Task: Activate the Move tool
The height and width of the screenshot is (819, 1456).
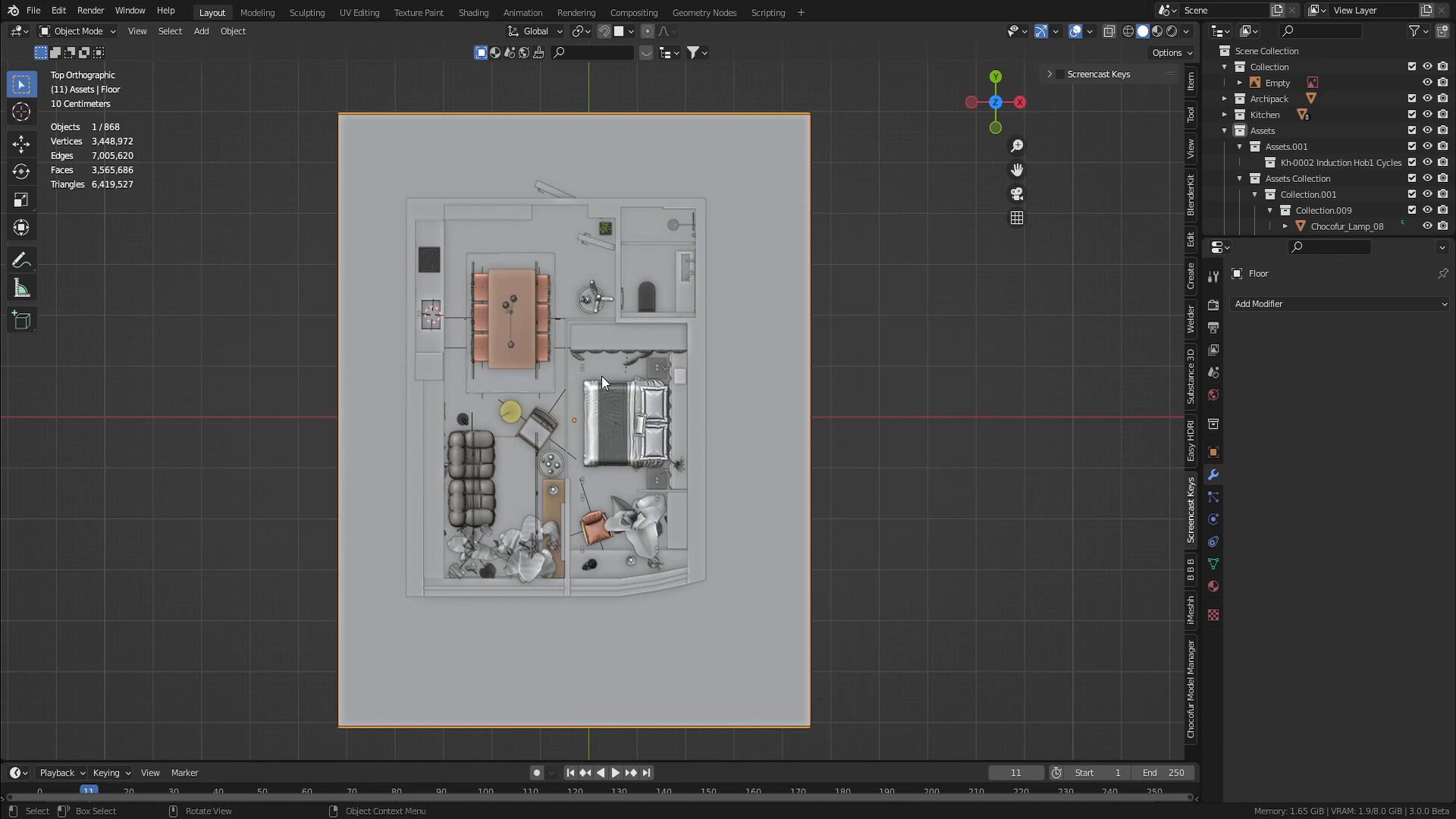Action: point(21,144)
